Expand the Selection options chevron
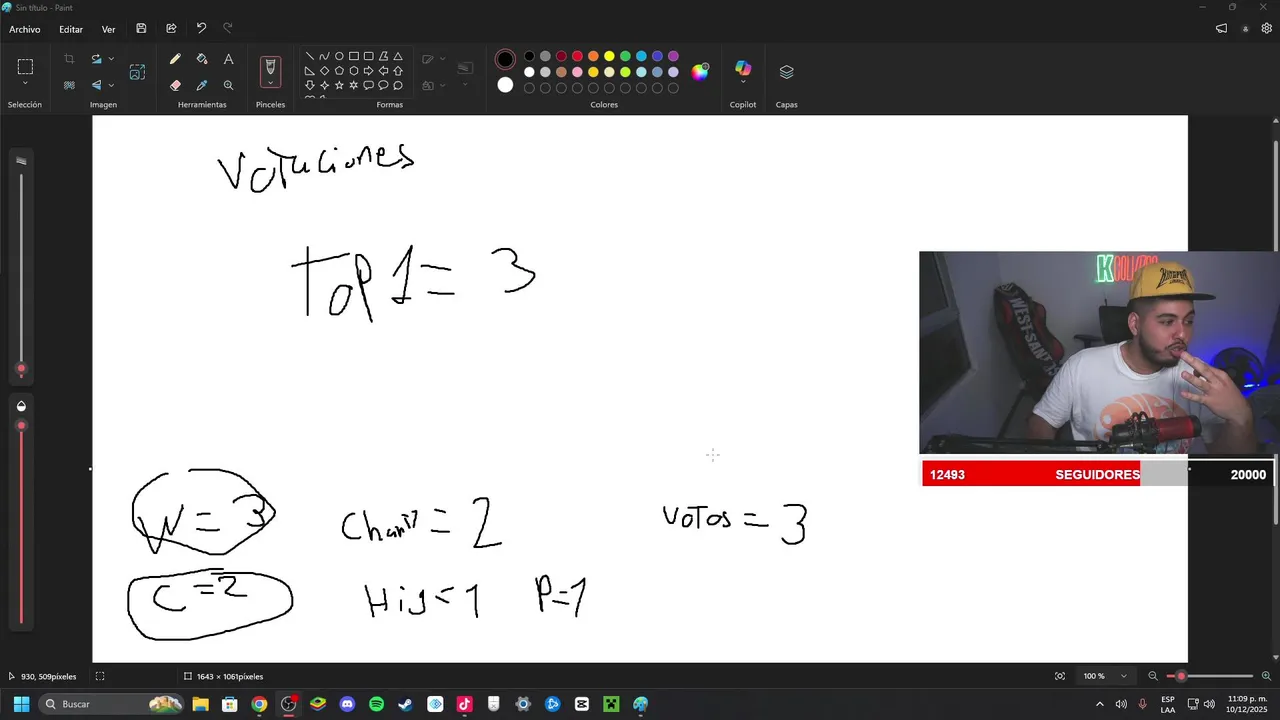This screenshot has height=720, width=1280. 25,83
